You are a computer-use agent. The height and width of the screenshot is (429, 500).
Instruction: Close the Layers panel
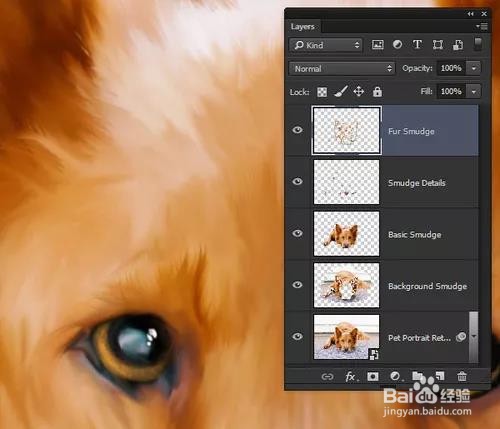coord(484,14)
